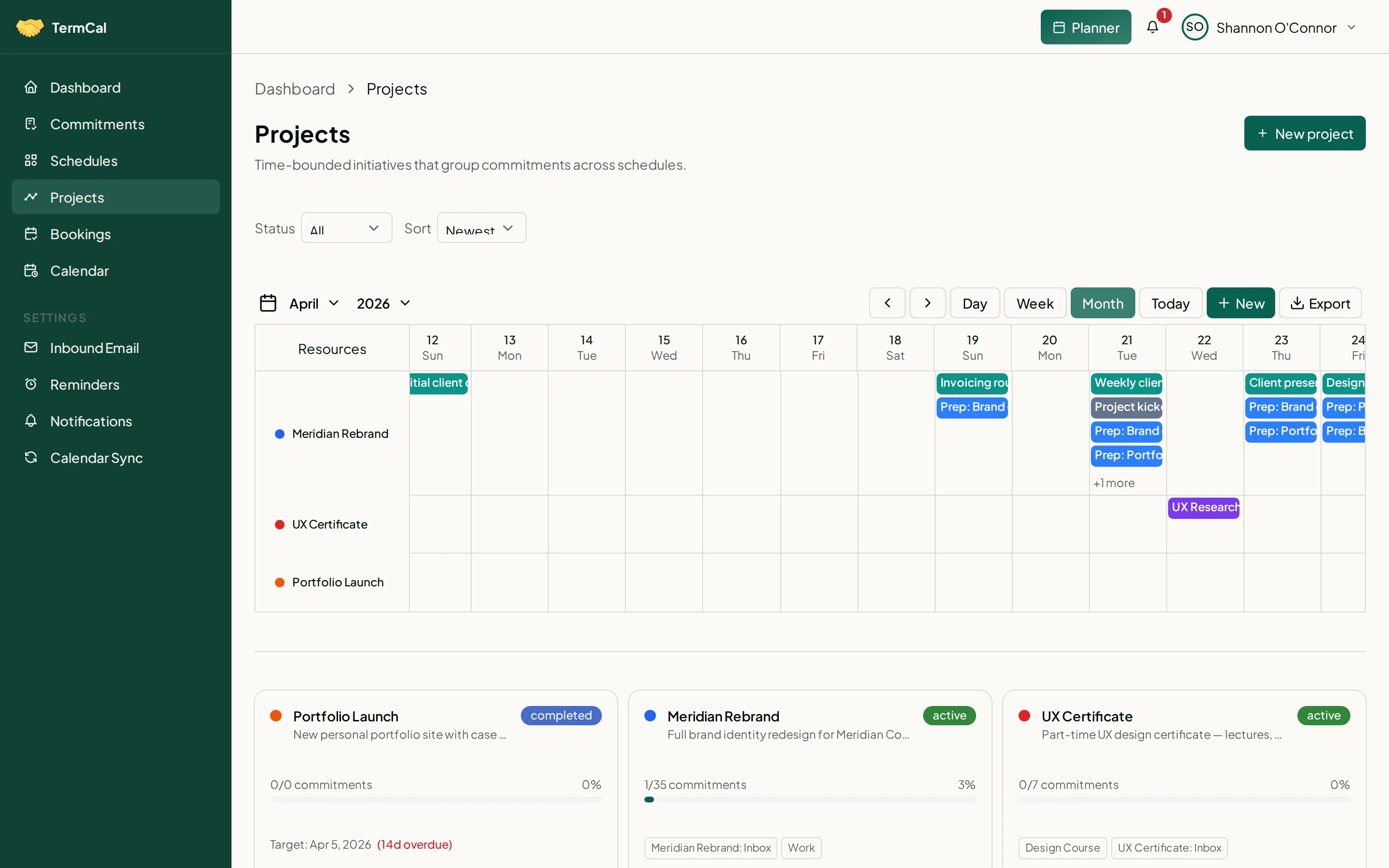Screen dimensions: 1389x868
Task: Open Prep: Portfo event on Thu 23
Action: tap(1281, 431)
